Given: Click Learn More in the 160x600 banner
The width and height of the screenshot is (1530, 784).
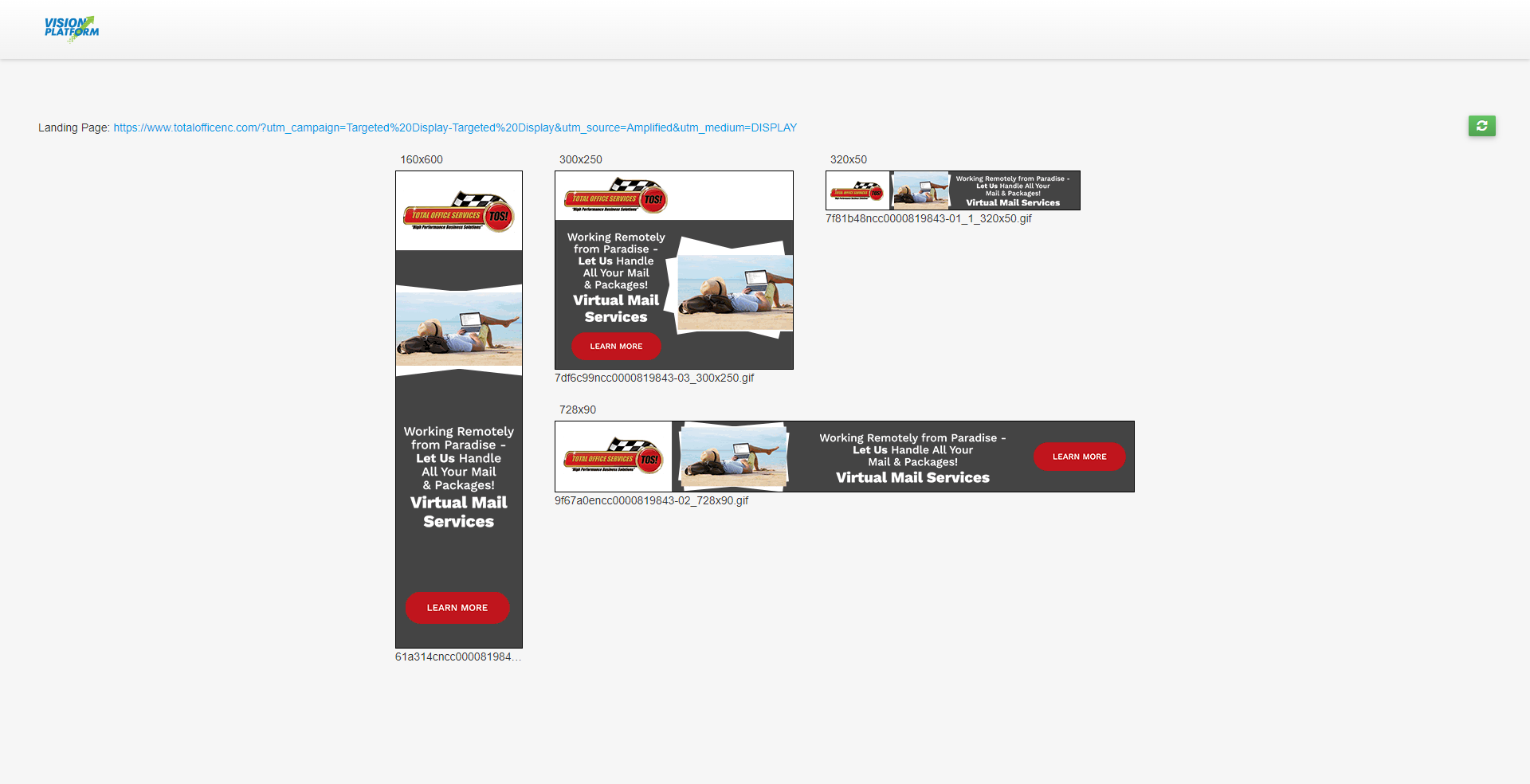Looking at the screenshot, I should pos(457,608).
